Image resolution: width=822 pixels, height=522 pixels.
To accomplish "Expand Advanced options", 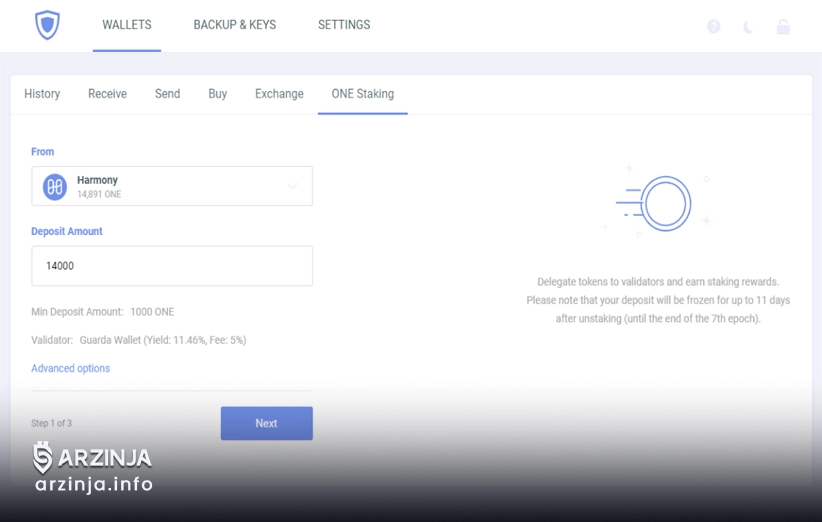I will [x=70, y=368].
